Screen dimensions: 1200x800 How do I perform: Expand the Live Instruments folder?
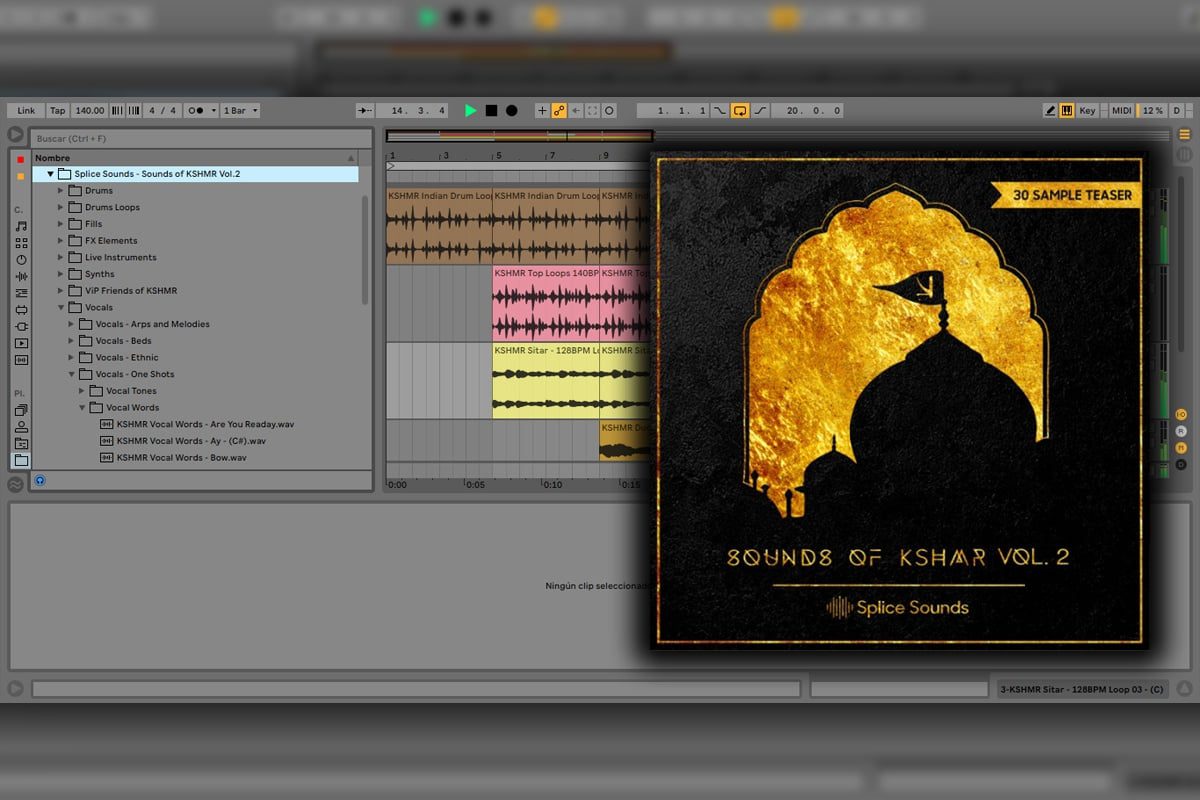click(x=61, y=257)
